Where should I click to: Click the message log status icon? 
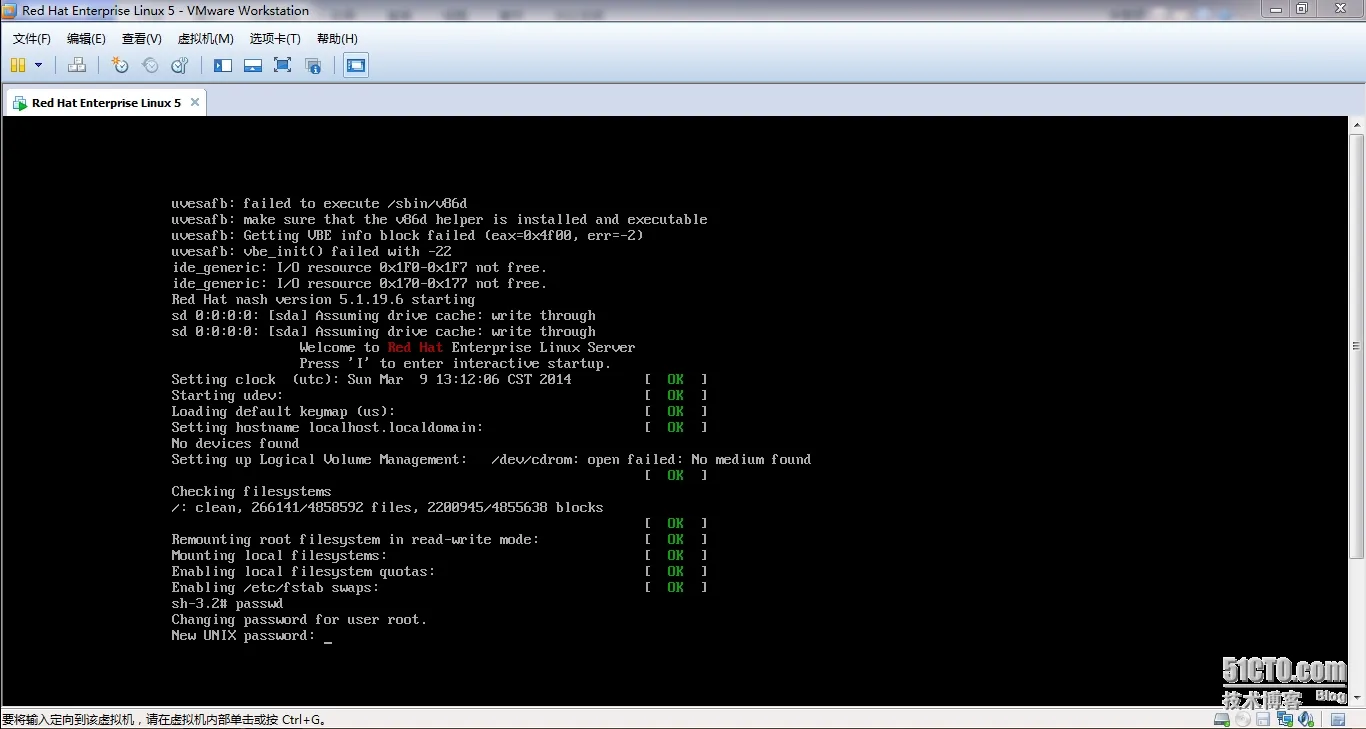[x=1338, y=720]
